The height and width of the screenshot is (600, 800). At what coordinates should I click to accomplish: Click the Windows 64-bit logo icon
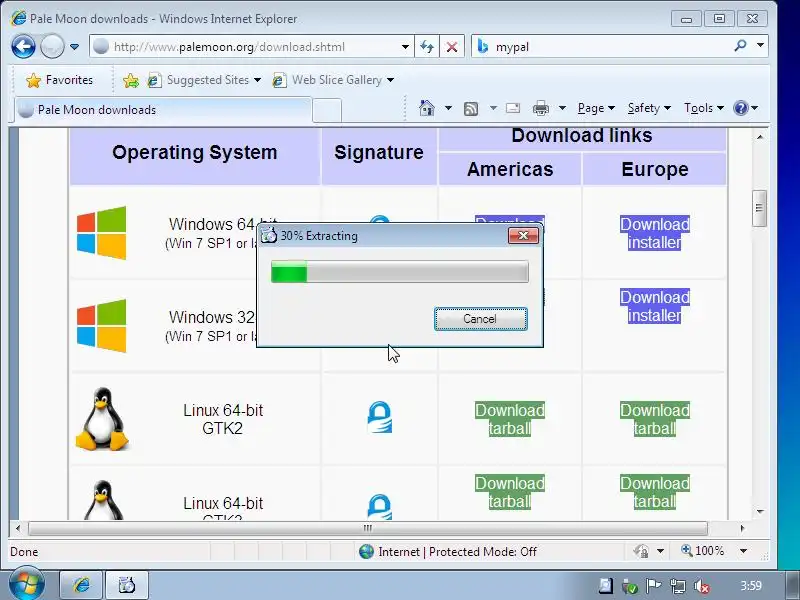click(x=102, y=233)
